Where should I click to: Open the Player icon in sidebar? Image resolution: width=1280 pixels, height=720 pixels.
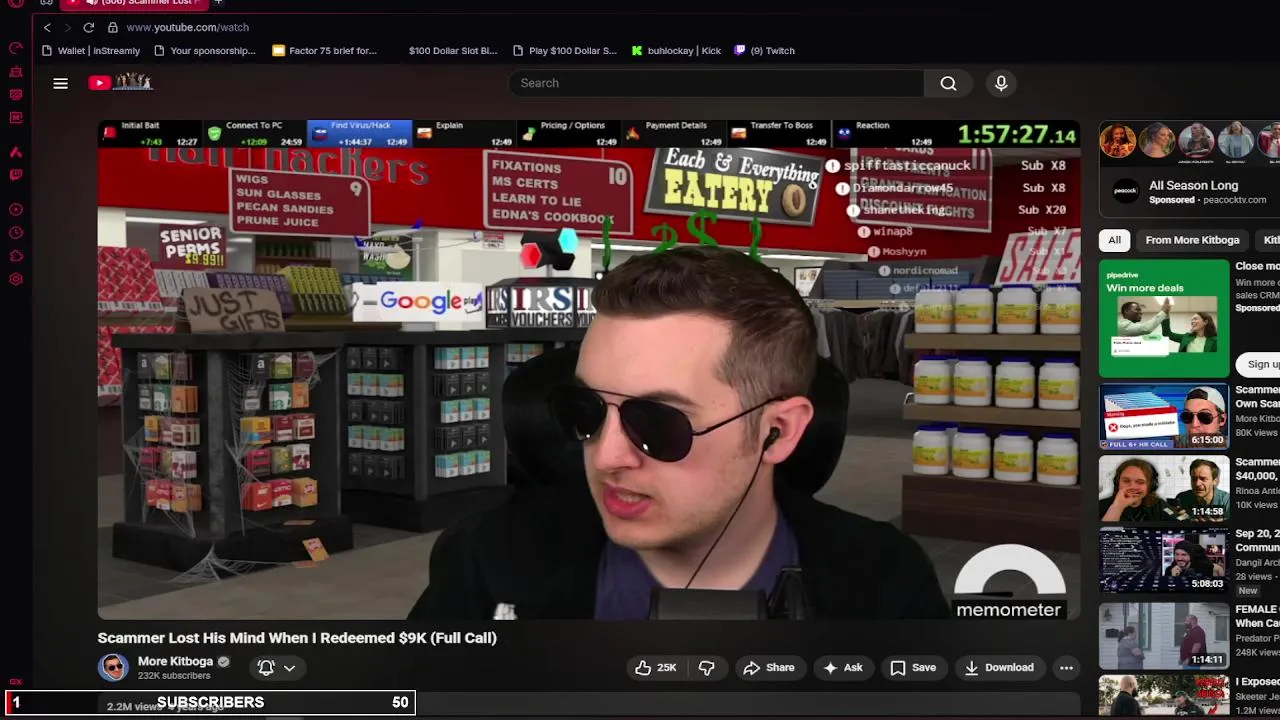[x=16, y=210]
